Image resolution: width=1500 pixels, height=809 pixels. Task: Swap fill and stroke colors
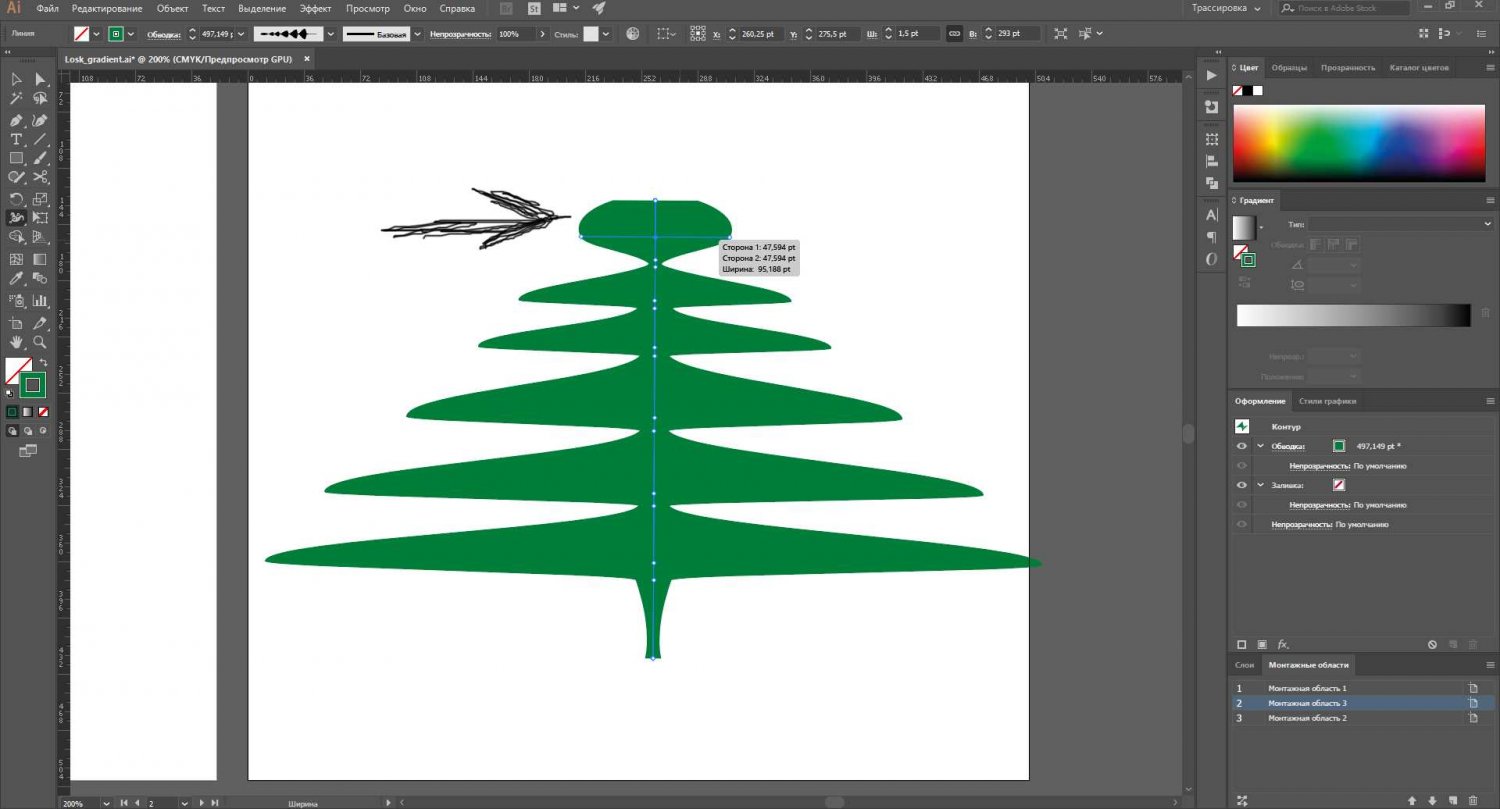click(43, 362)
